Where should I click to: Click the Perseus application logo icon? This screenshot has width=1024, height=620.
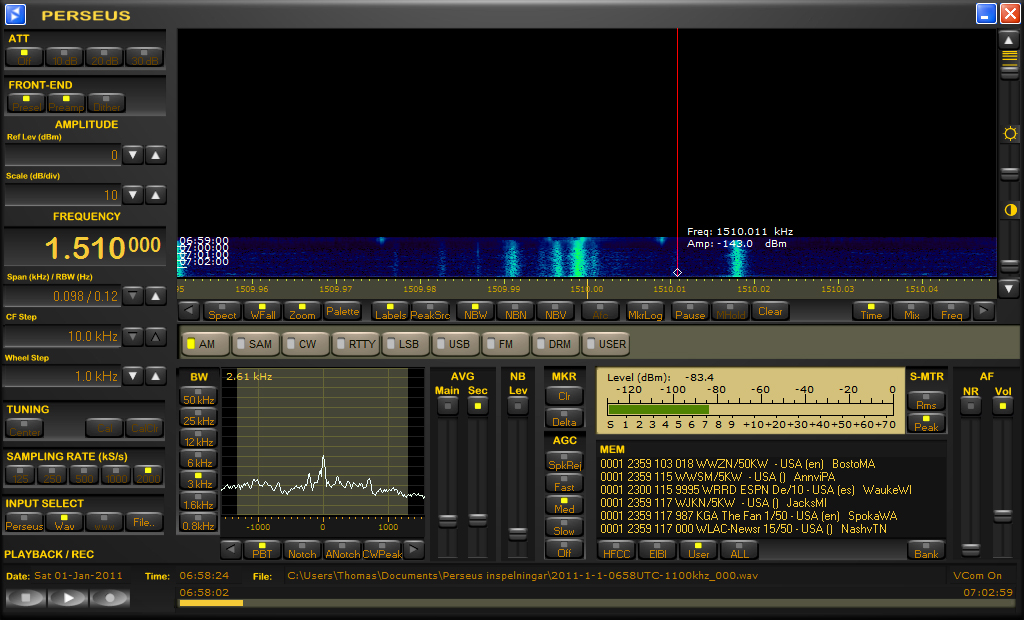point(15,14)
